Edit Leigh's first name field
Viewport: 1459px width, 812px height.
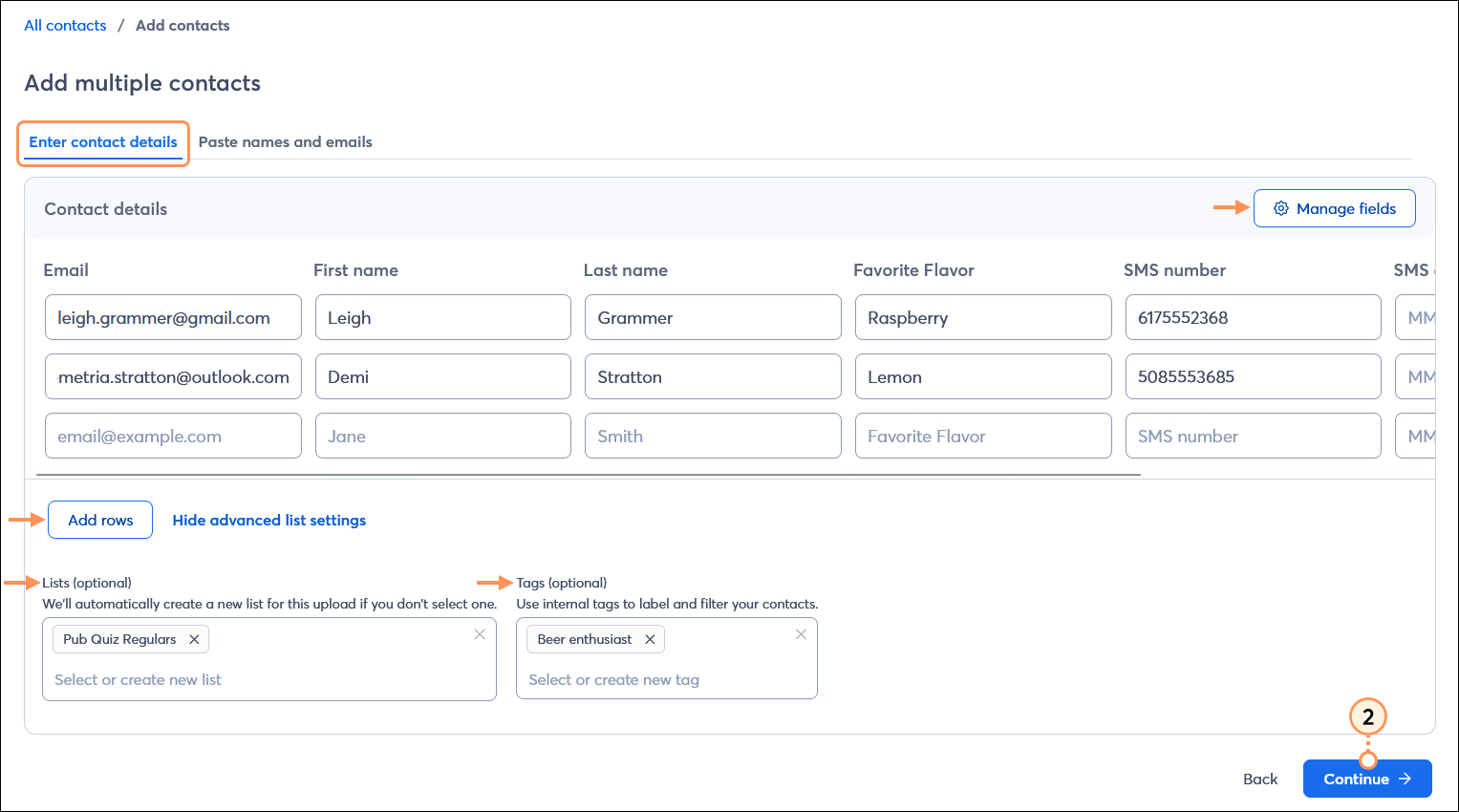click(442, 317)
